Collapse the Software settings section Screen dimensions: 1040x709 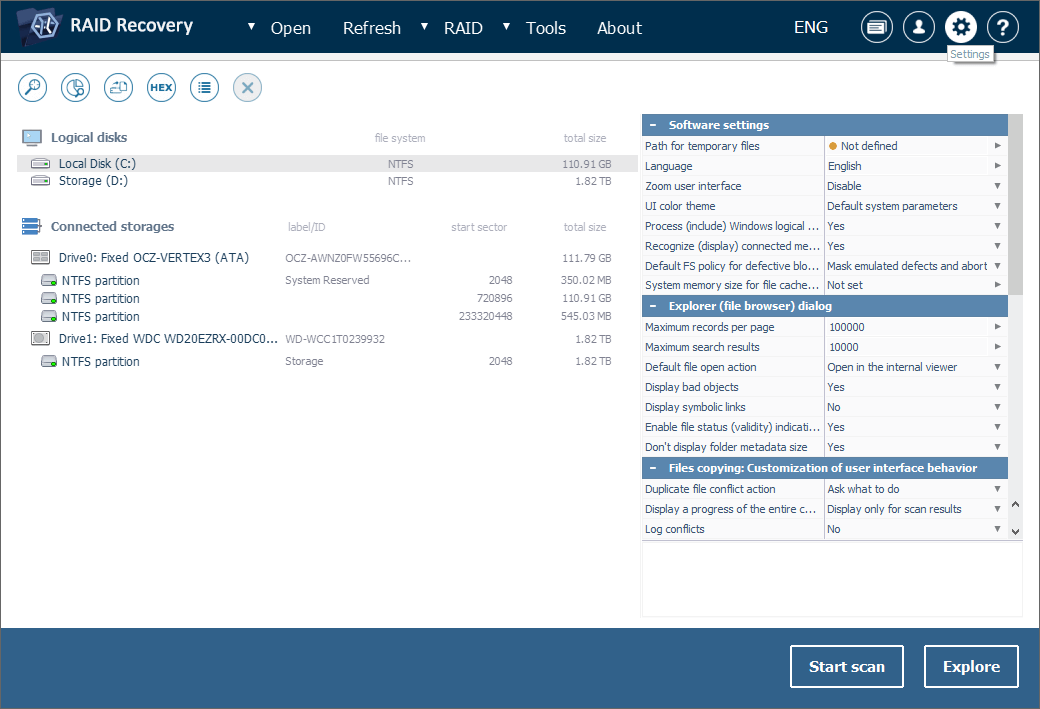point(653,125)
